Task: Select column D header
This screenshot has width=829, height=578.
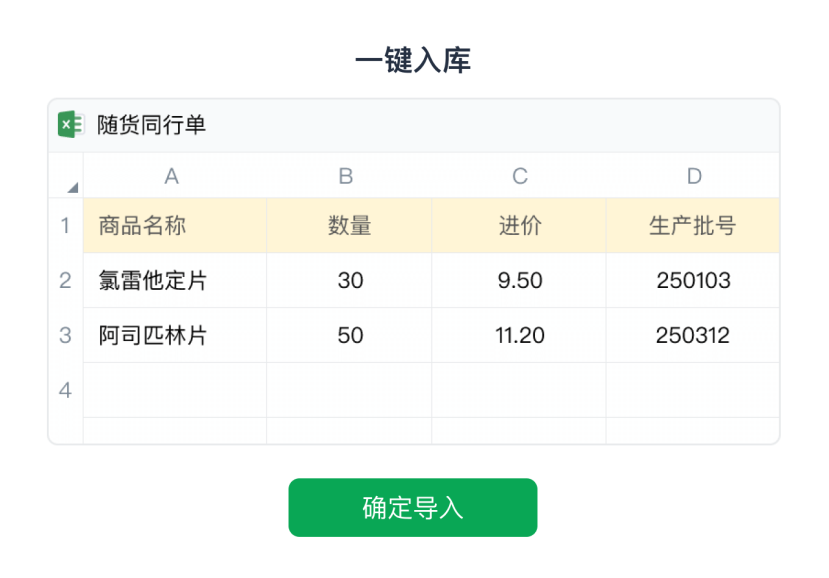Action: click(694, 177)
